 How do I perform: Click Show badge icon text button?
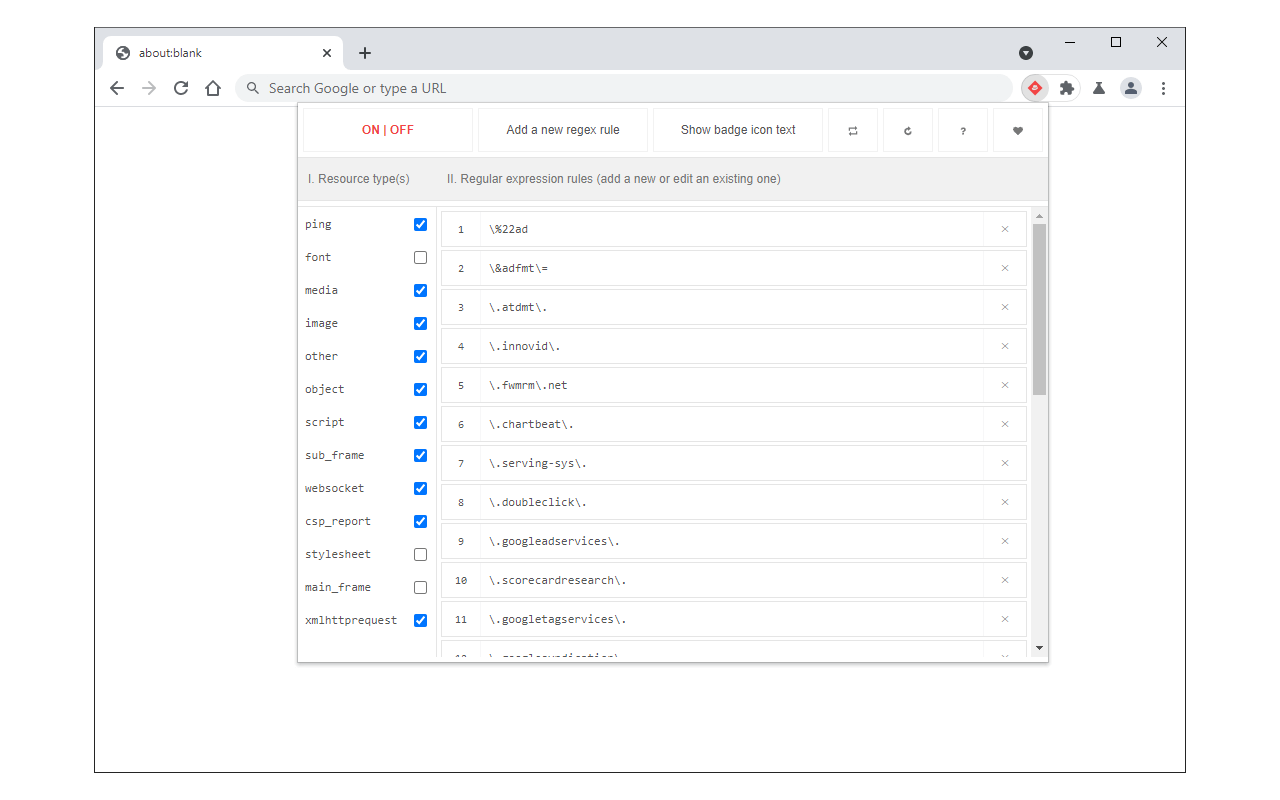point(738,130)
